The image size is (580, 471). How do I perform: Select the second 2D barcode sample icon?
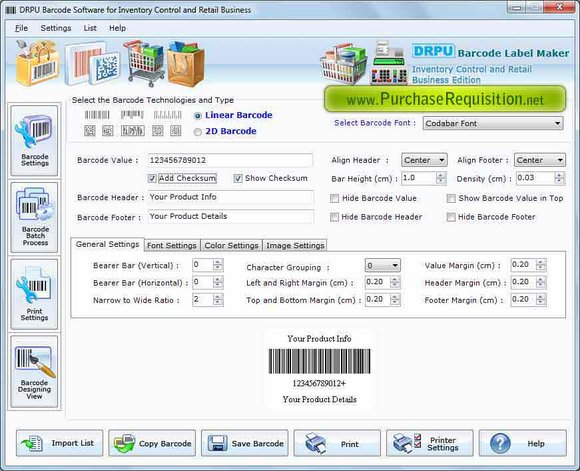(108, 131)
